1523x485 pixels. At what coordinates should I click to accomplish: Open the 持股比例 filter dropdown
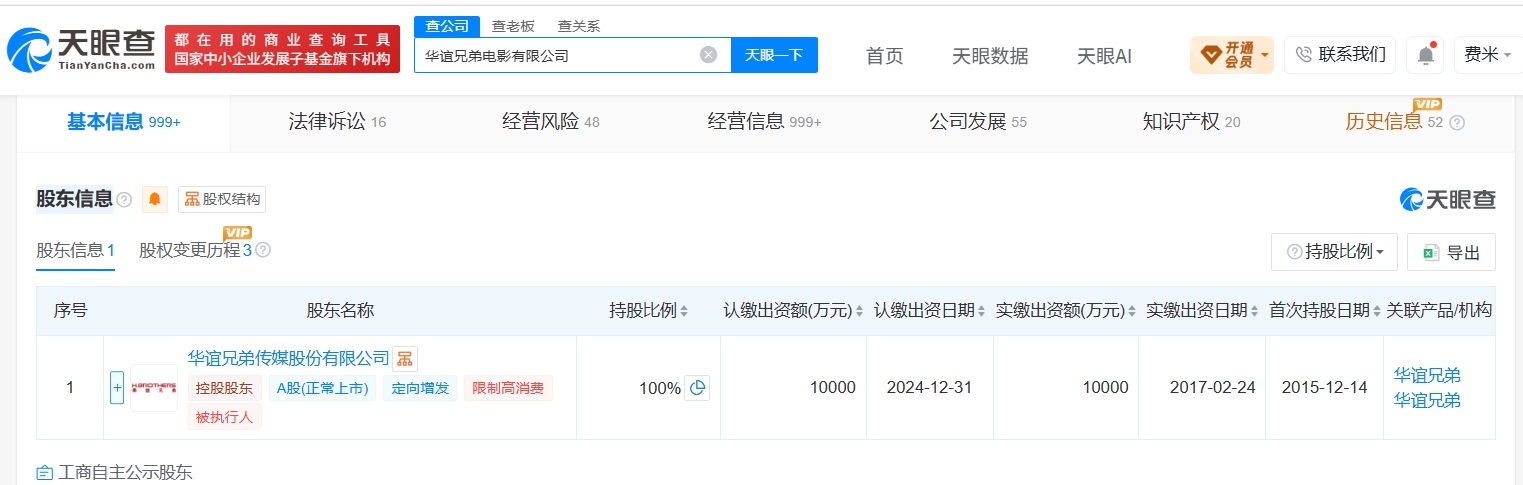click(1334, 252)
